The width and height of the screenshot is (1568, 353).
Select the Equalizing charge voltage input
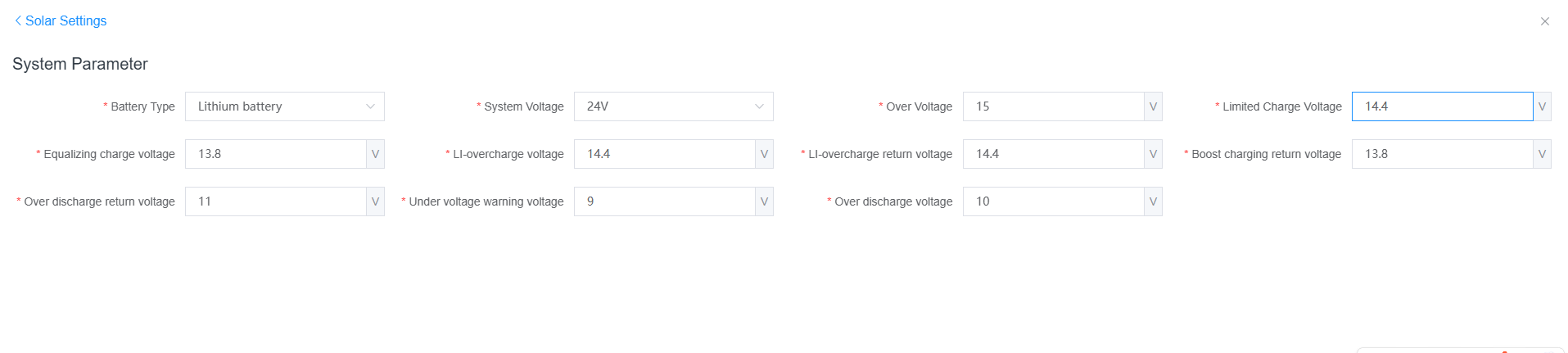coord(275,154)
